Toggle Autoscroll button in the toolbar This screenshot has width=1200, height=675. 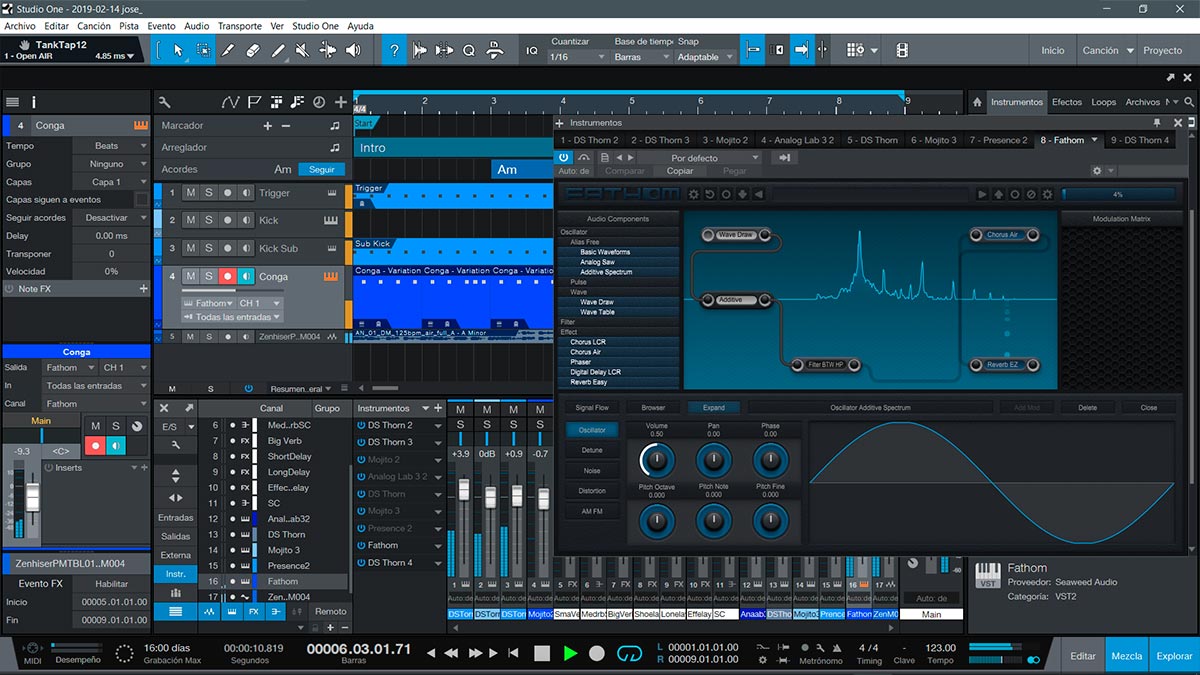point(802,50)
